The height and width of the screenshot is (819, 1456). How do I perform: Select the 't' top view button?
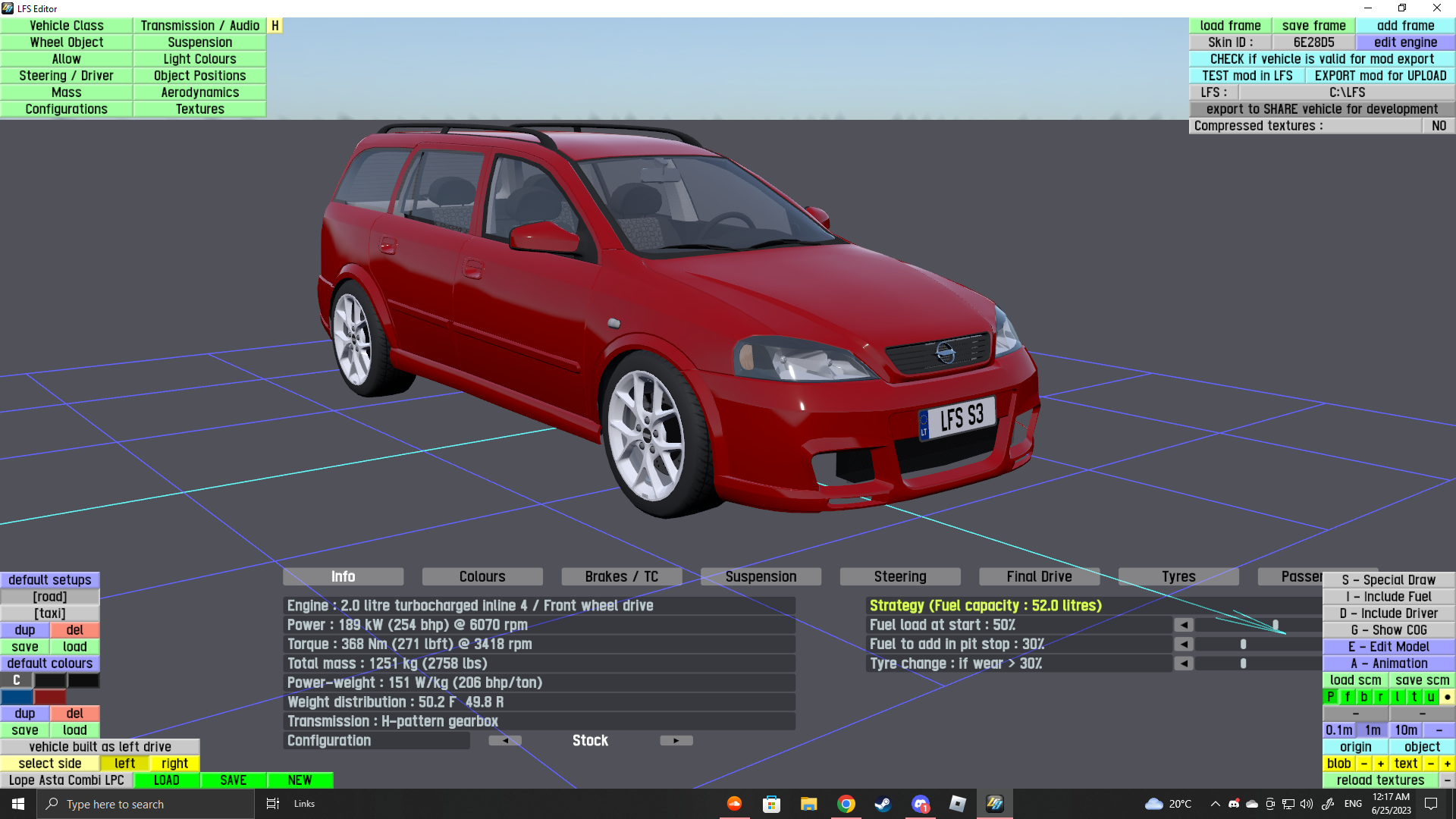coord(1414,697)
